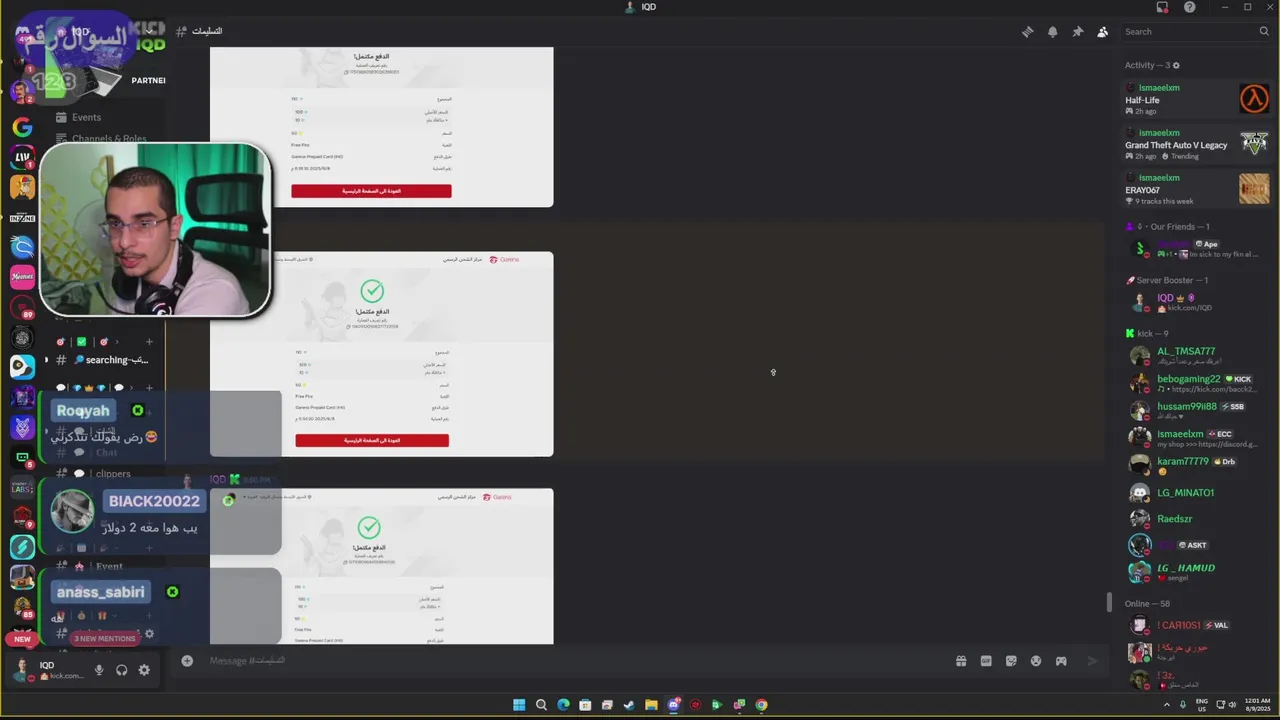Screen dimensions: 1280x720
Task: Open member LG_MINATO1 profile
Action: (x=1196, y=492)
